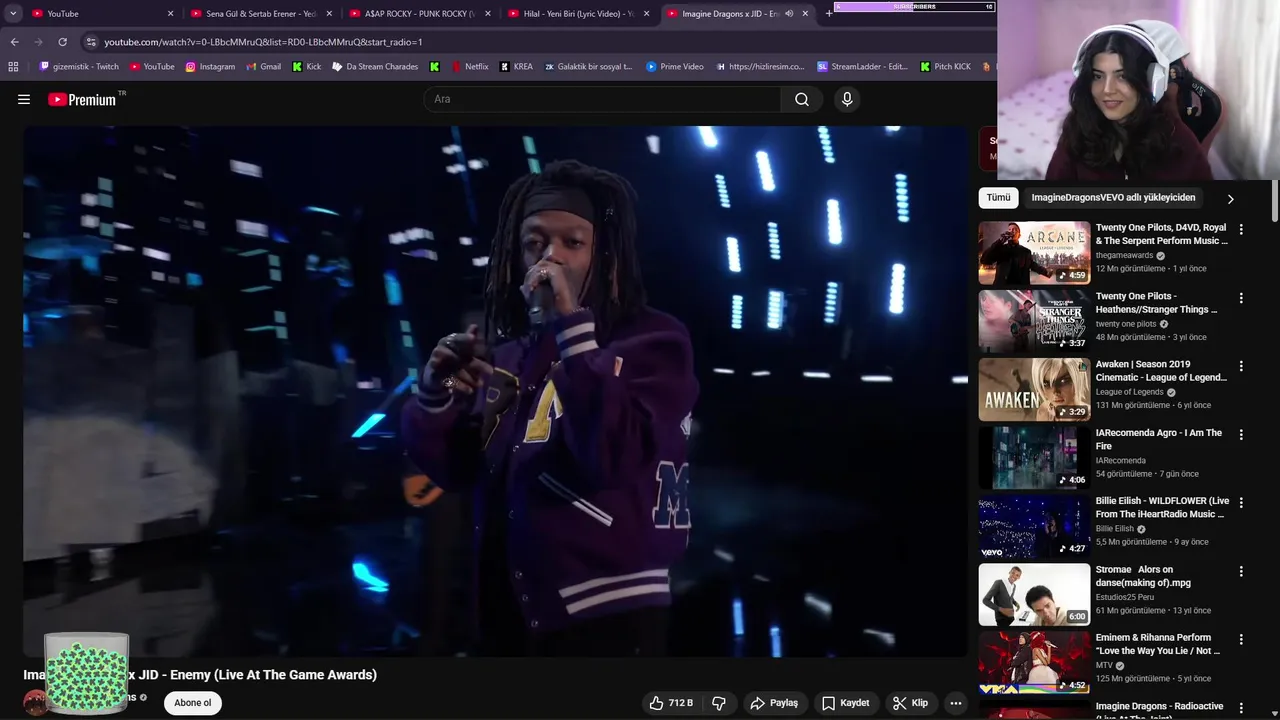The image size is (1280, 720).
Task: Click the Abone ol subscribe button
Action: coord(193,703)
